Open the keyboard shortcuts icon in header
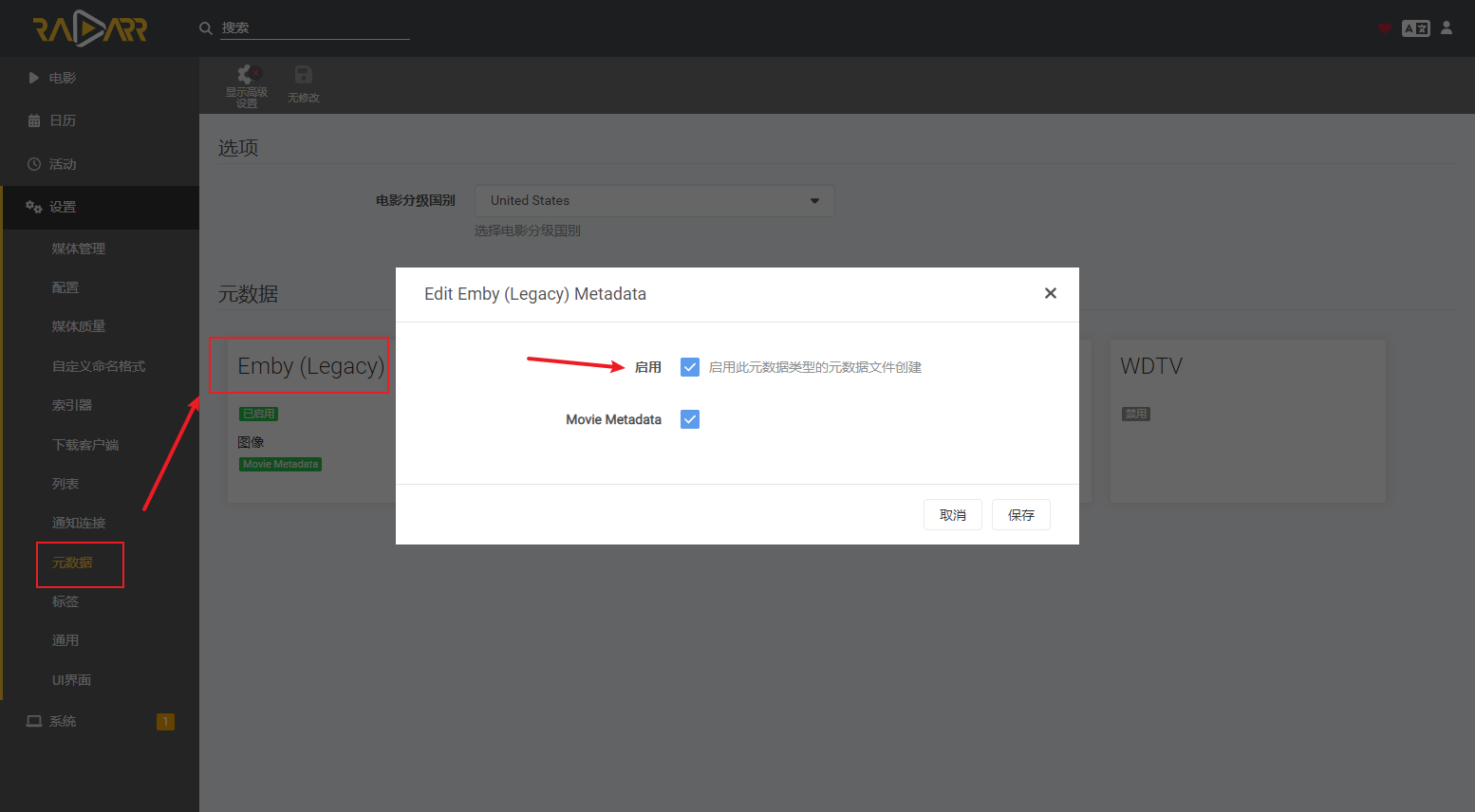 click(1416, 28)
